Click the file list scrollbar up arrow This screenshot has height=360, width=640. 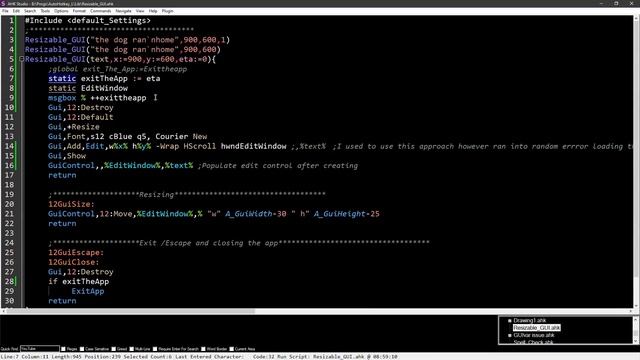tap(636, 319)
